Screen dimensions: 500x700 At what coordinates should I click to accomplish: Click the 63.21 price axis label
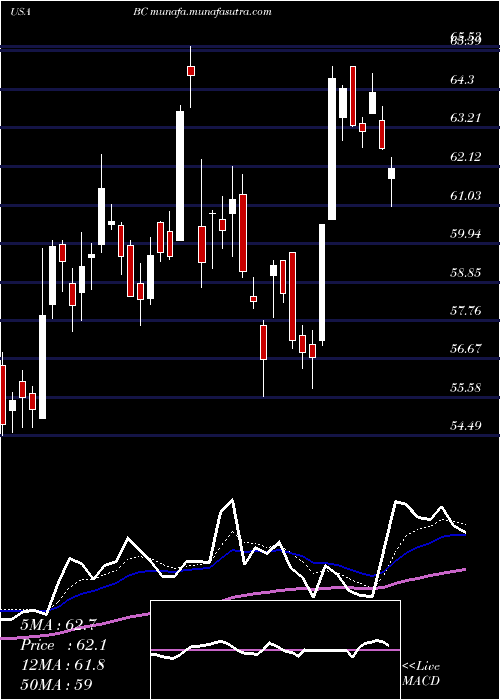[466, 118]
